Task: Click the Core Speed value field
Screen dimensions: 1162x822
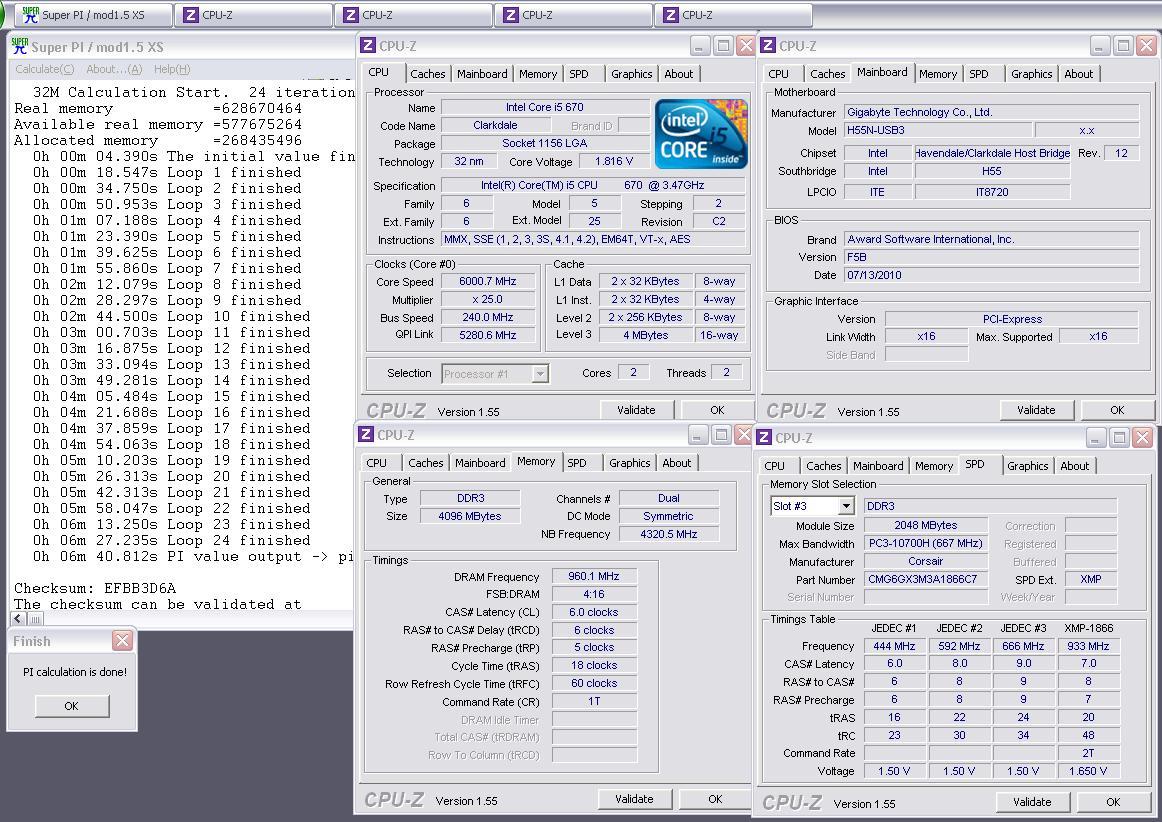Action: (487, 282)
